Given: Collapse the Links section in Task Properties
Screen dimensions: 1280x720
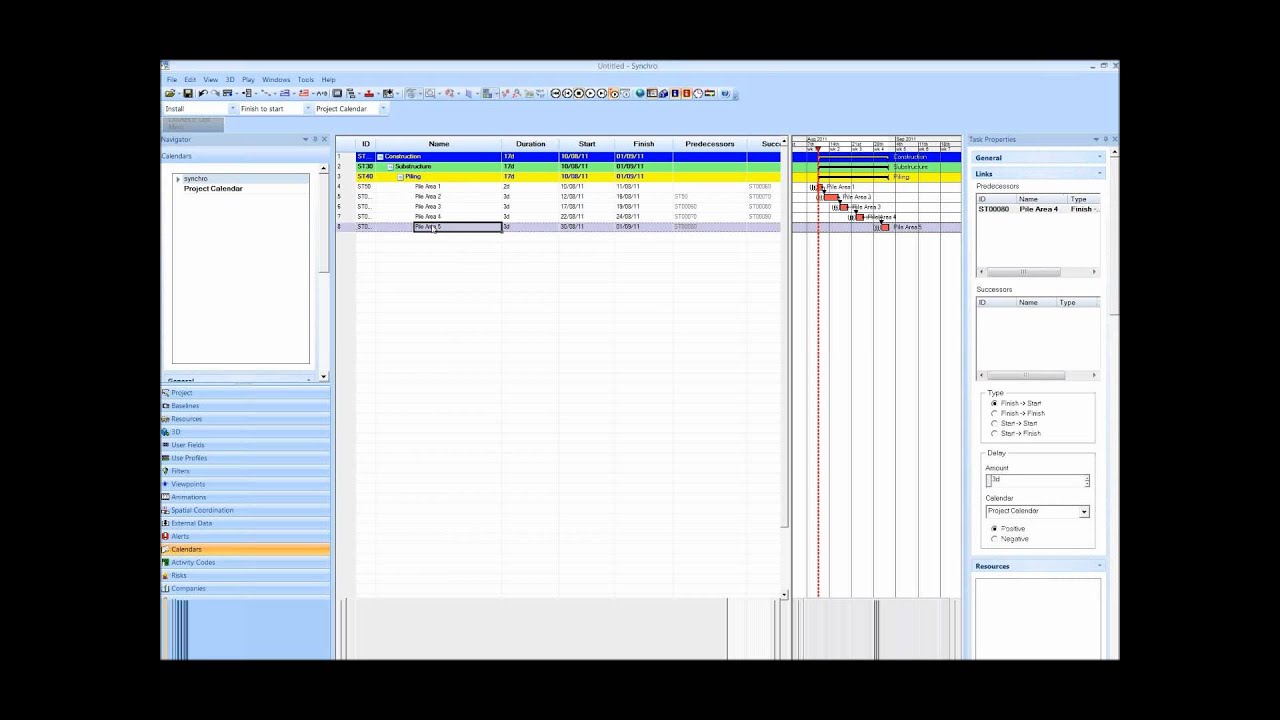Looking at the screenshot, I should click(x=1100, y=174).
